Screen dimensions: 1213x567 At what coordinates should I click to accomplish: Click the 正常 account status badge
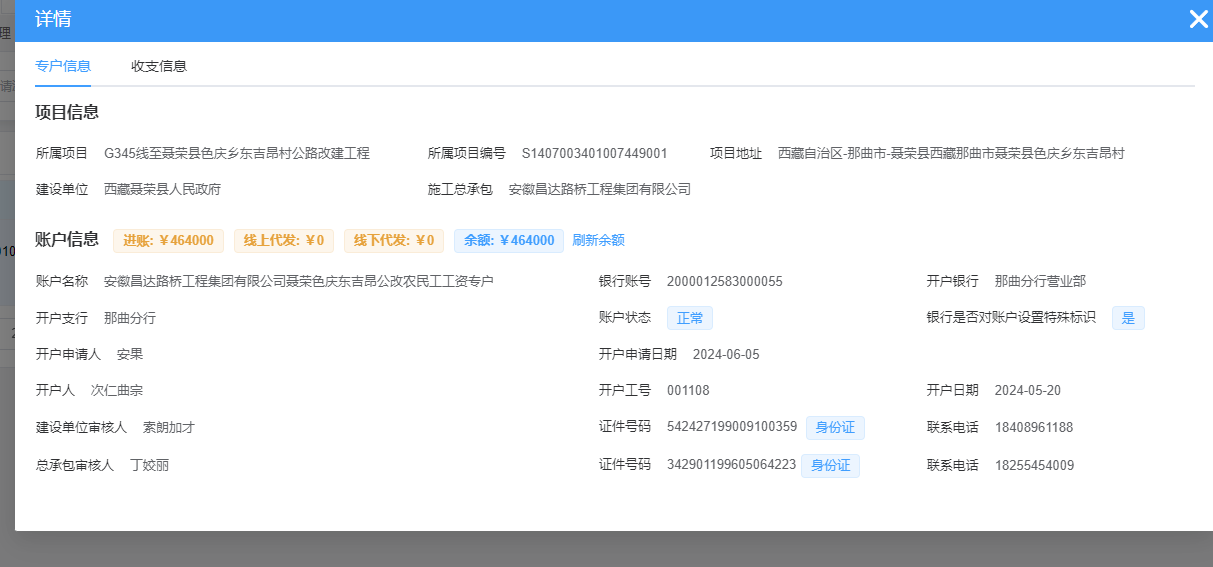[x=690, y=318]
